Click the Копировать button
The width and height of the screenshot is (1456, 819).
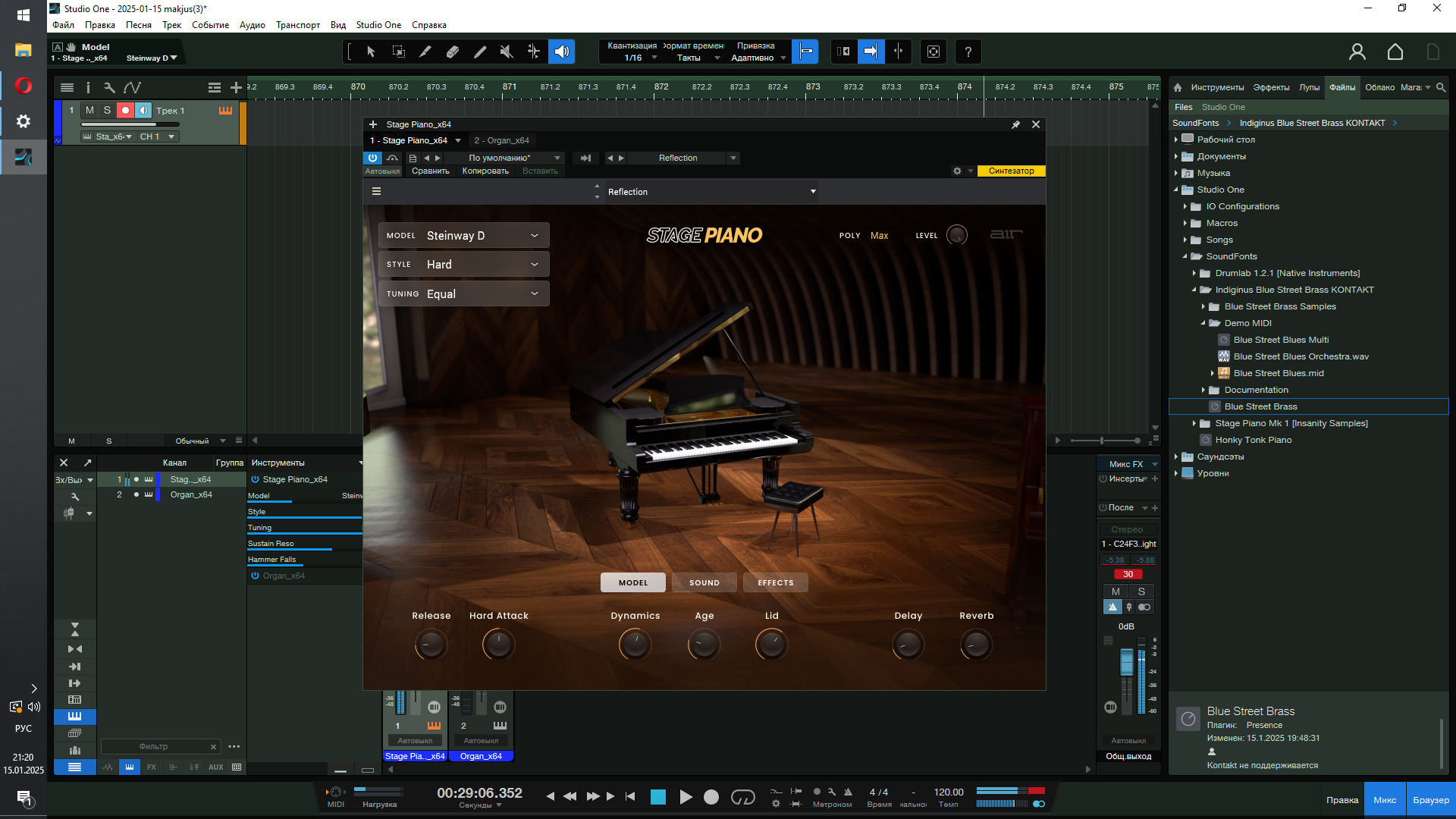coord(485,171)
